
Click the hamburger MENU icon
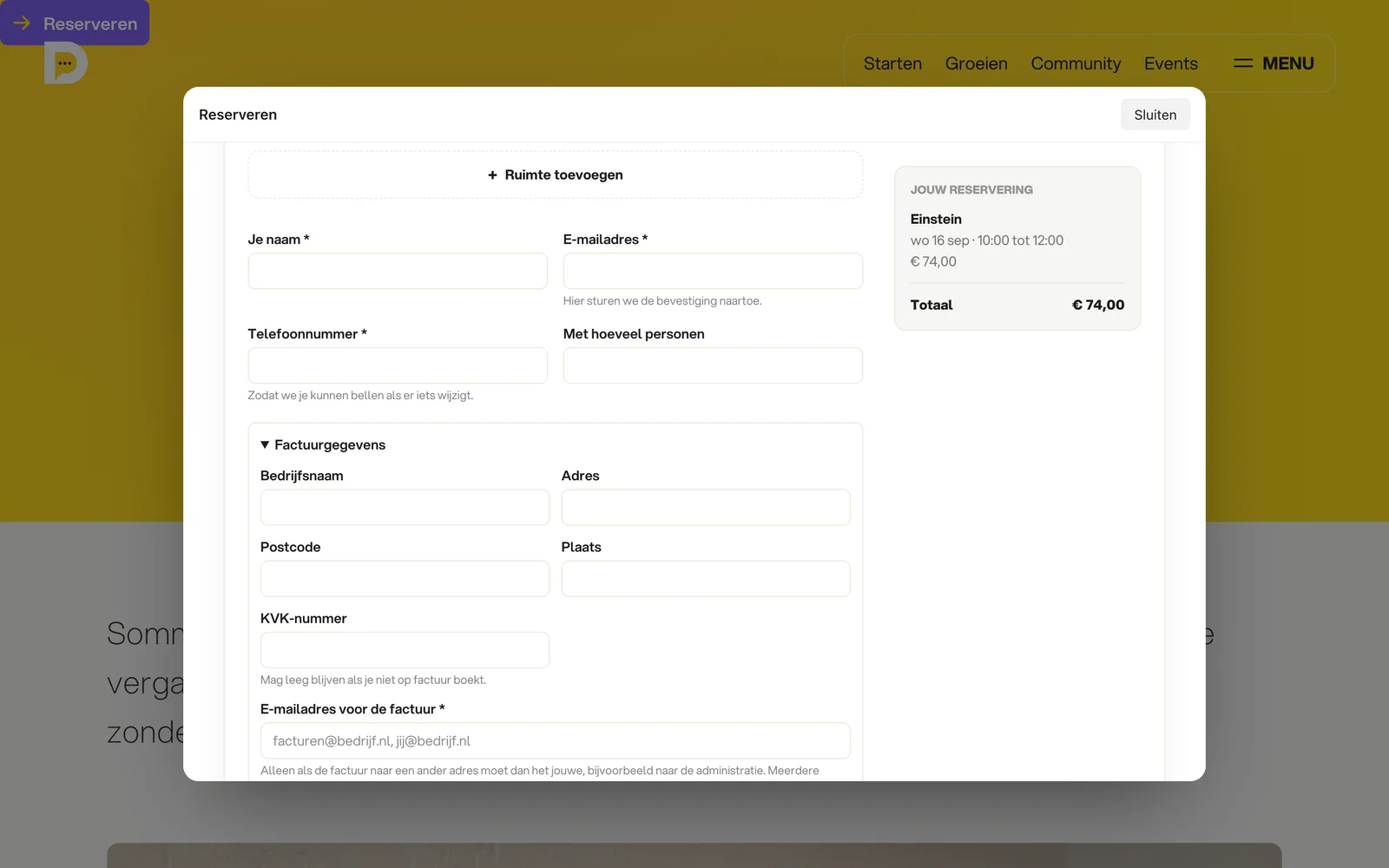pyautogui.click(x=1243, y=63)
